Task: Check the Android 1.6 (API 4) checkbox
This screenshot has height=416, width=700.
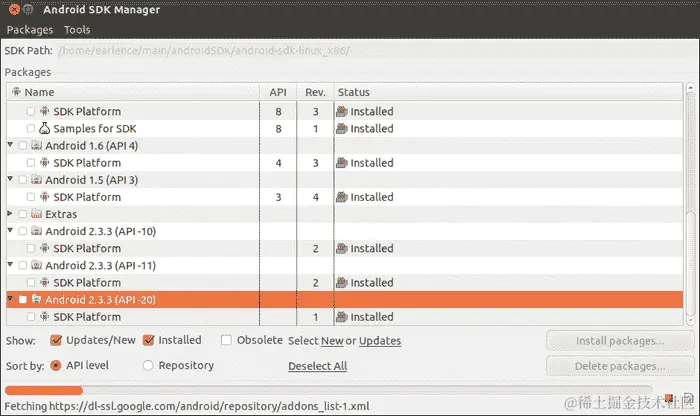Action: [x=22, y=146]
